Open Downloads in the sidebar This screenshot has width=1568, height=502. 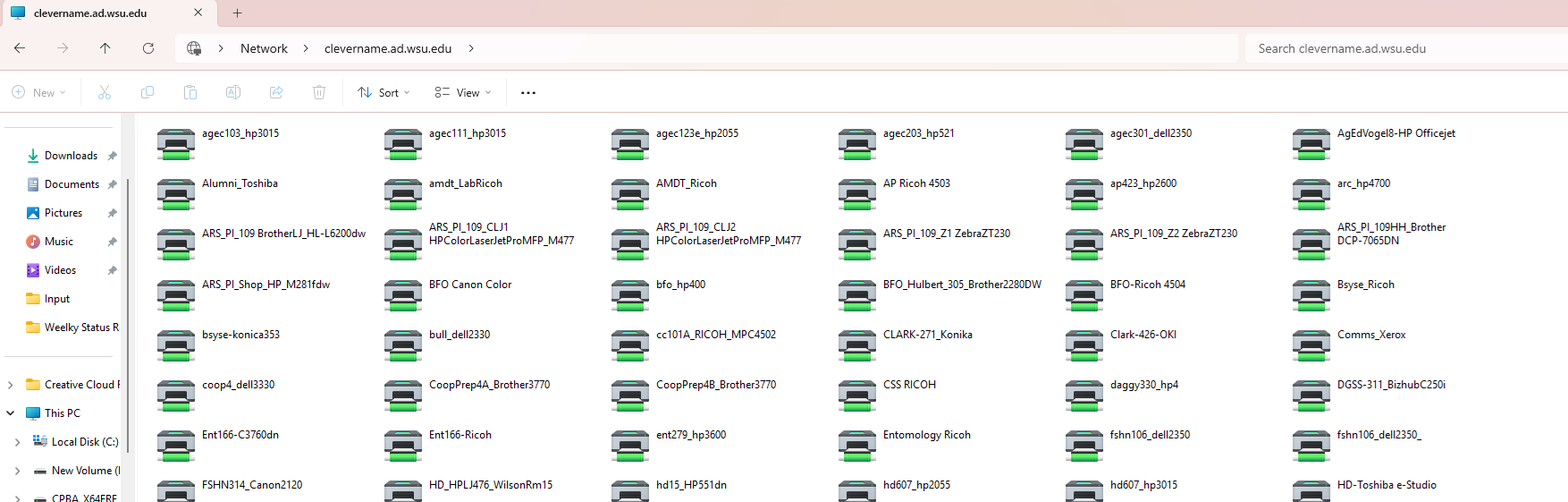pyautogui.click(x=71, y=156)
